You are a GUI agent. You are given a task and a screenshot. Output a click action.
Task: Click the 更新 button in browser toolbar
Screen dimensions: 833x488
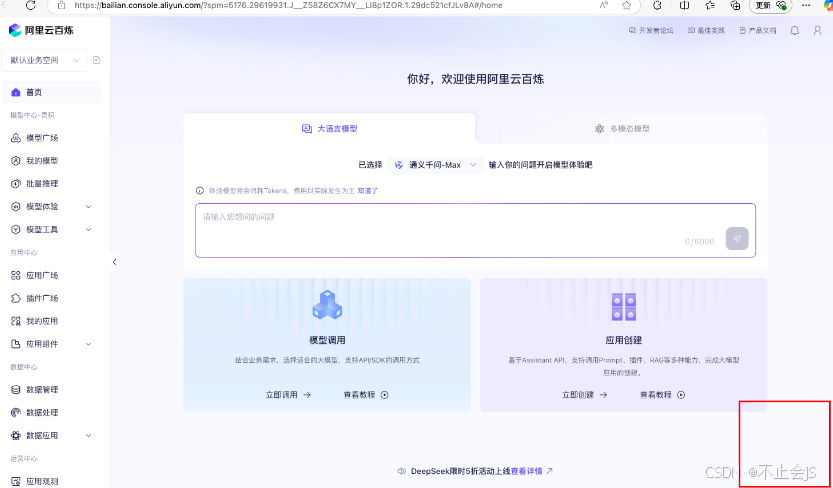click(770, 5)
